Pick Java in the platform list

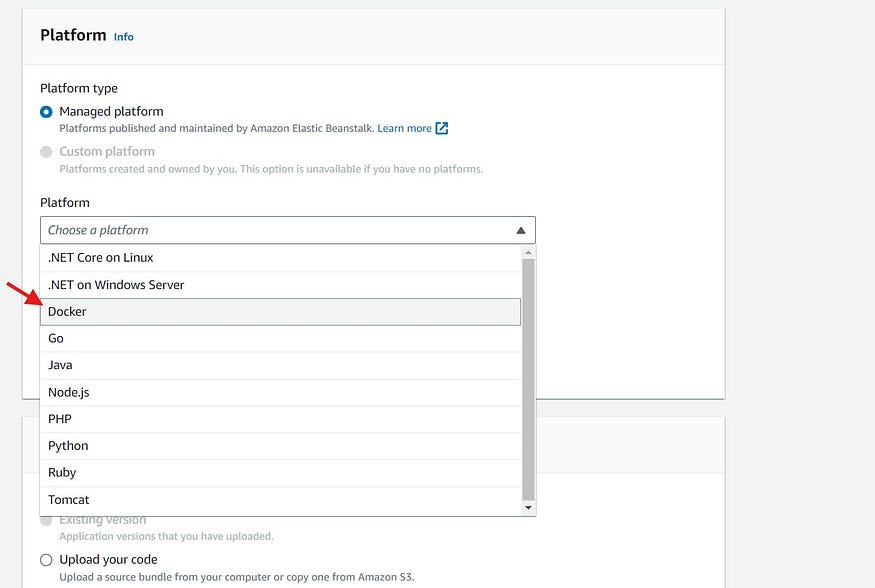coord(280,365)
